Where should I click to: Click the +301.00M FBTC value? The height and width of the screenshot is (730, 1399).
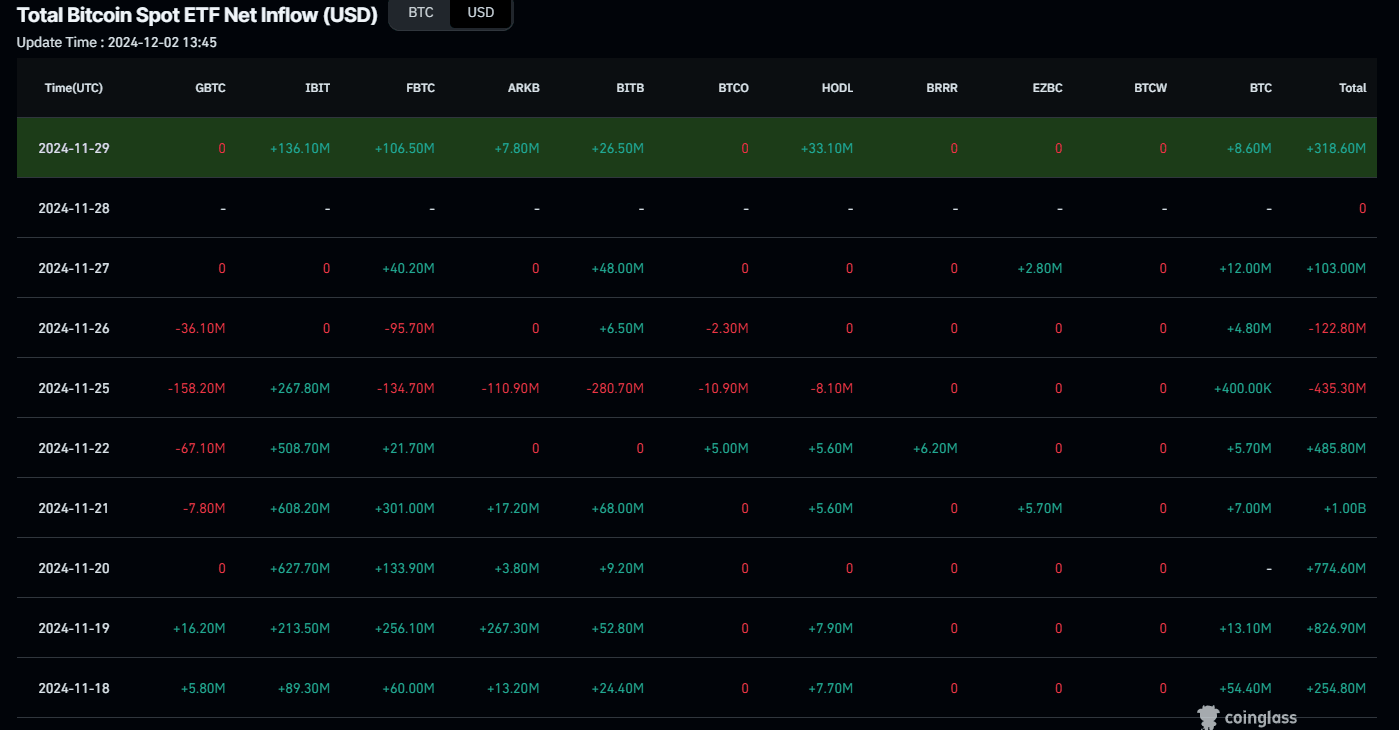(405, 508)
